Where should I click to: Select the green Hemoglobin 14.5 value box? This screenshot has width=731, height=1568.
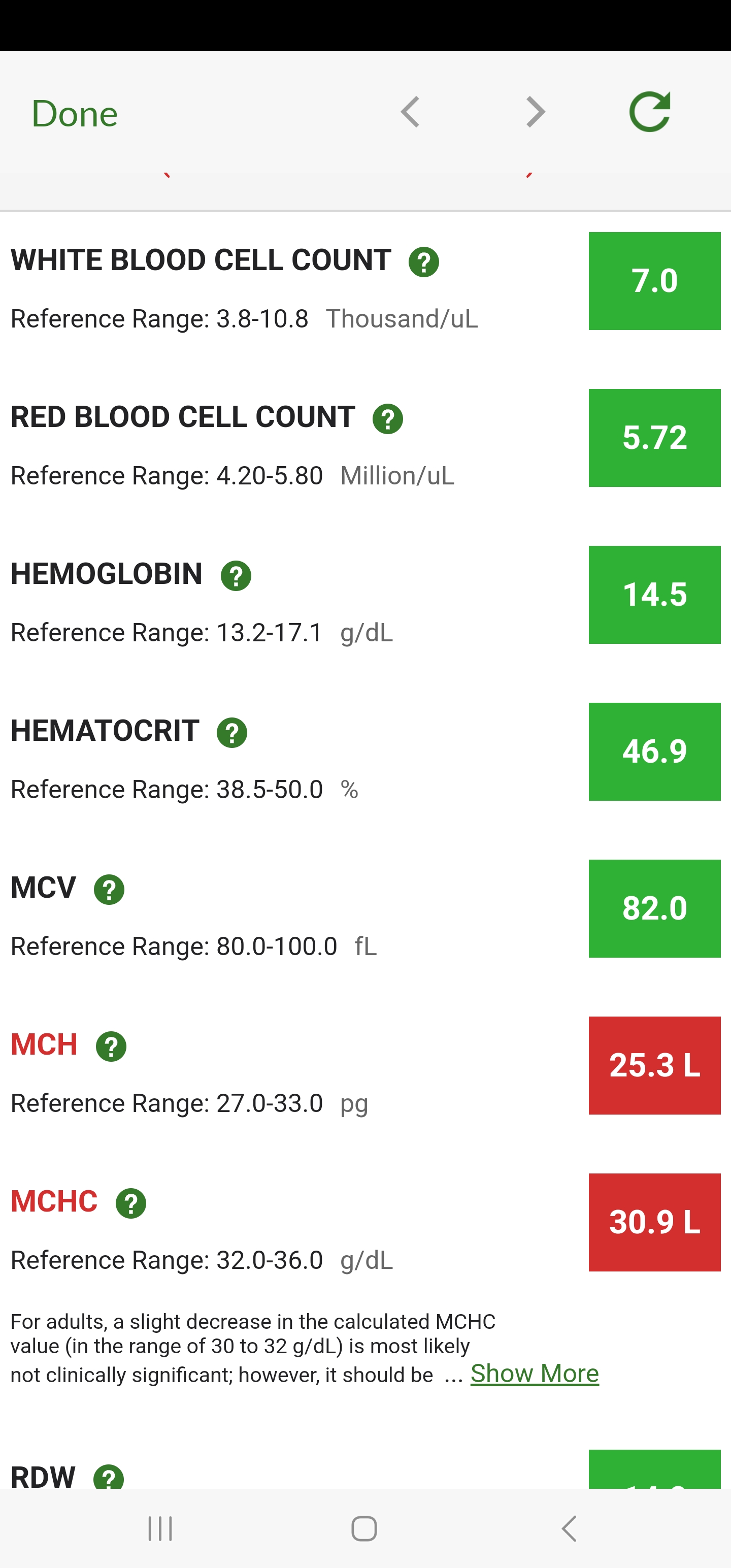tap(654, 595)
